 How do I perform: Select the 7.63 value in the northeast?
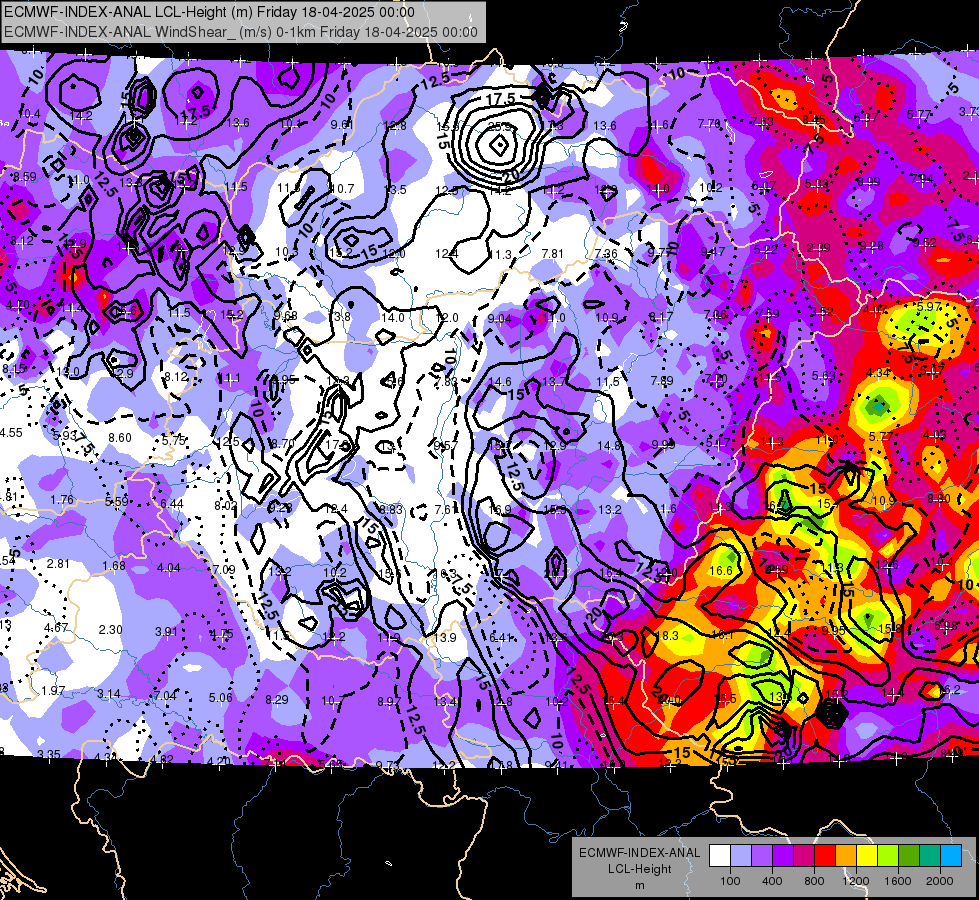click(762, 122)
